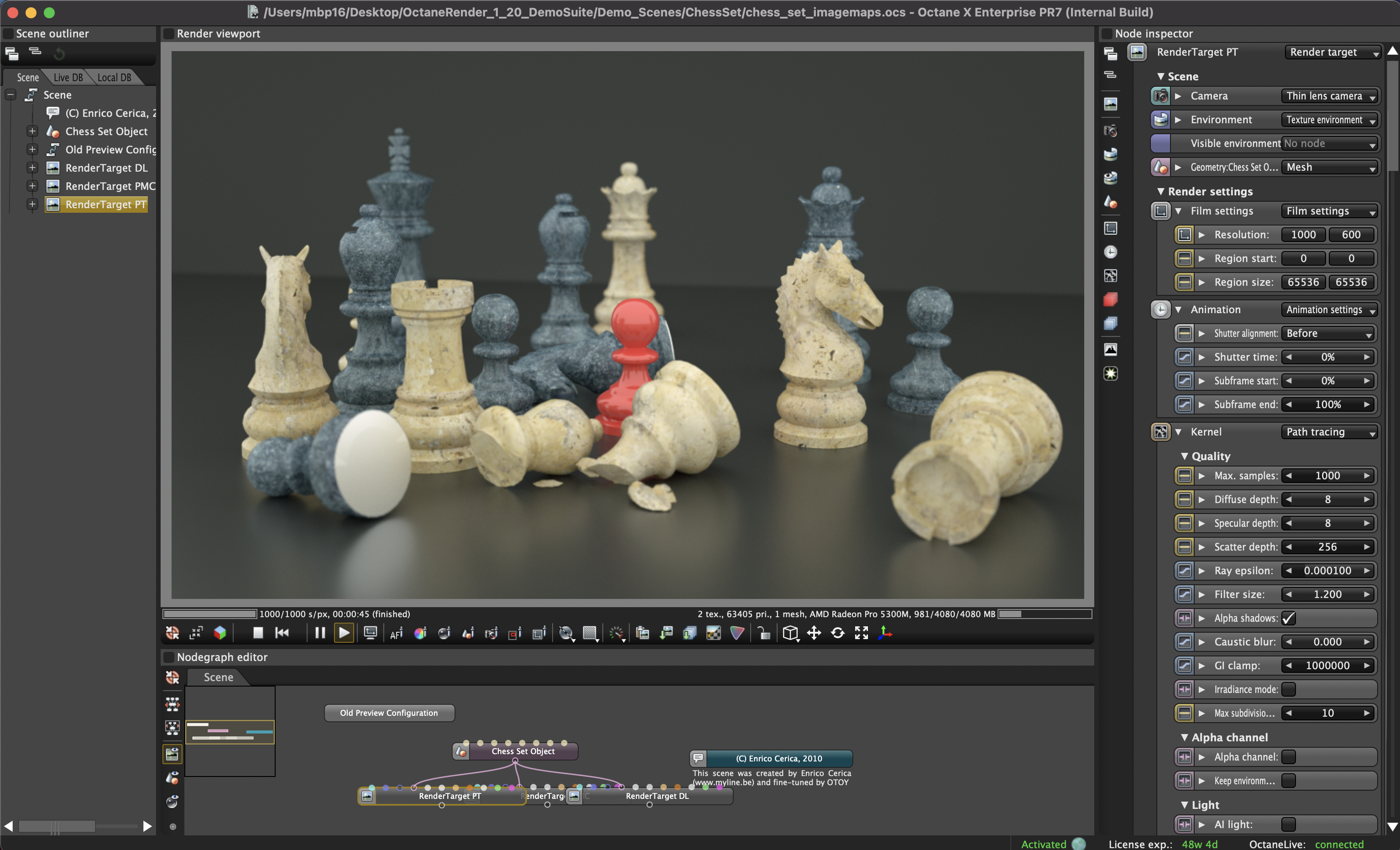The width and height of the screenshot is (1400, 850).
Task: Expand the Chess Set Object tree item
Action: [32, 131]
